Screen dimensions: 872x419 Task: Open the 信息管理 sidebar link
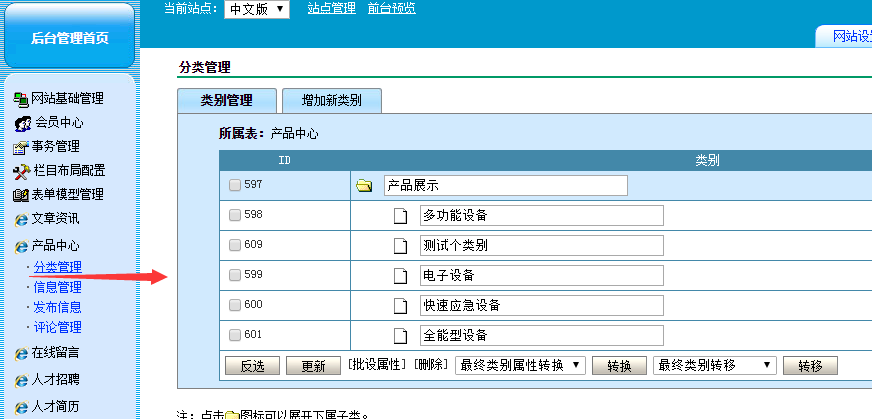click(x=57, y=287)
